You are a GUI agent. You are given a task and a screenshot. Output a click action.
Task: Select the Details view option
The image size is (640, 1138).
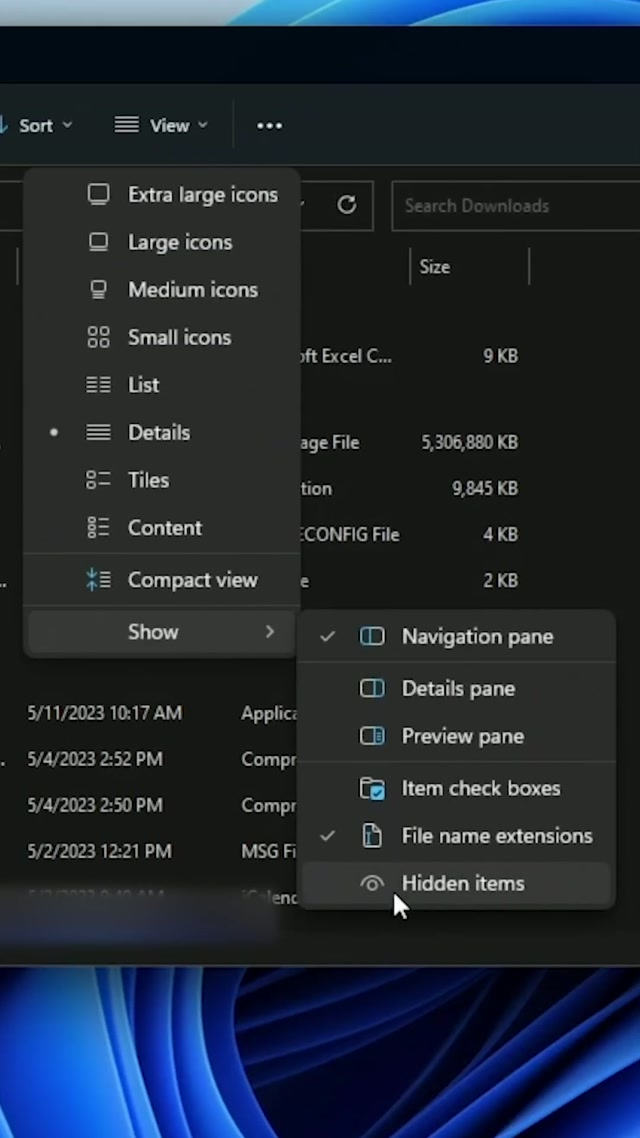[158, 433]
